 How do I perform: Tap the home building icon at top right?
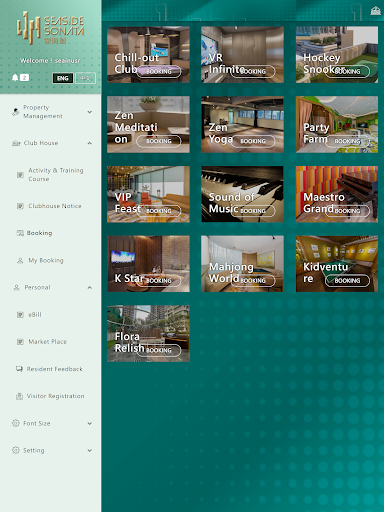375,11
